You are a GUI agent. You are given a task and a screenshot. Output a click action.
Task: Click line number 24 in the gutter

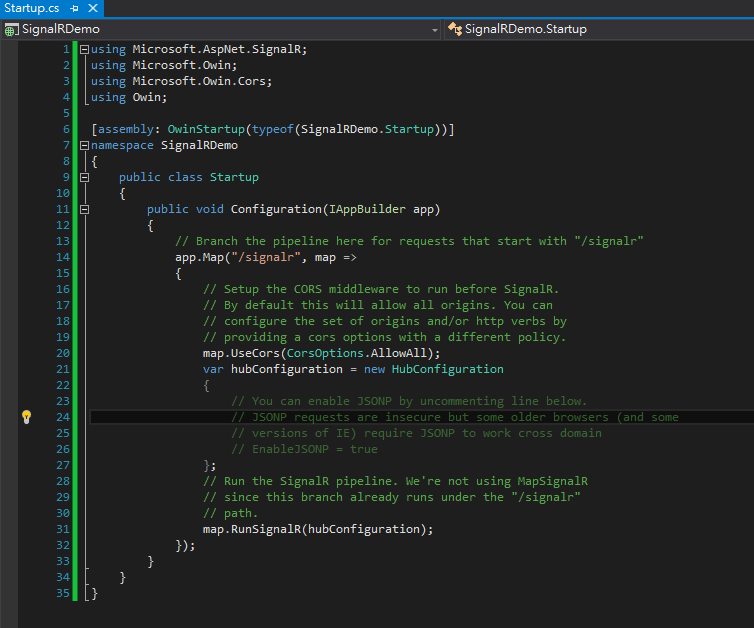63,417
